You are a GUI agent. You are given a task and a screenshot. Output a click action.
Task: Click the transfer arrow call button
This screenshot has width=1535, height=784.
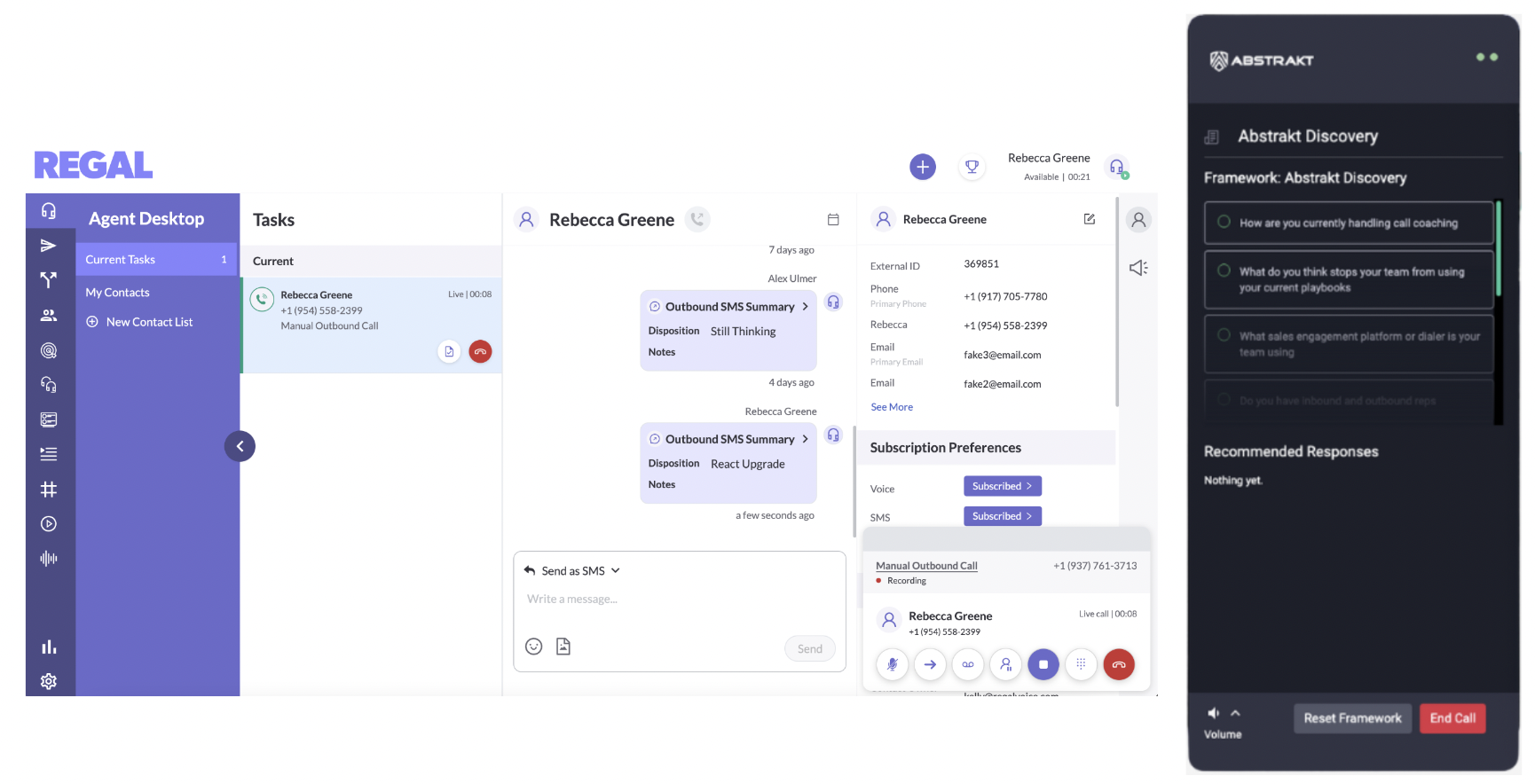click(x=930, y=664)
